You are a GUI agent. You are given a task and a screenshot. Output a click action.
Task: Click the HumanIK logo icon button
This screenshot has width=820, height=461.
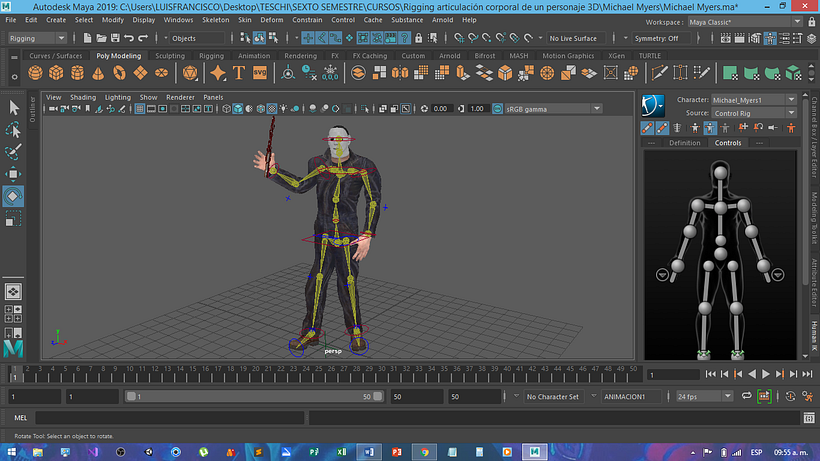coord(653,104)
